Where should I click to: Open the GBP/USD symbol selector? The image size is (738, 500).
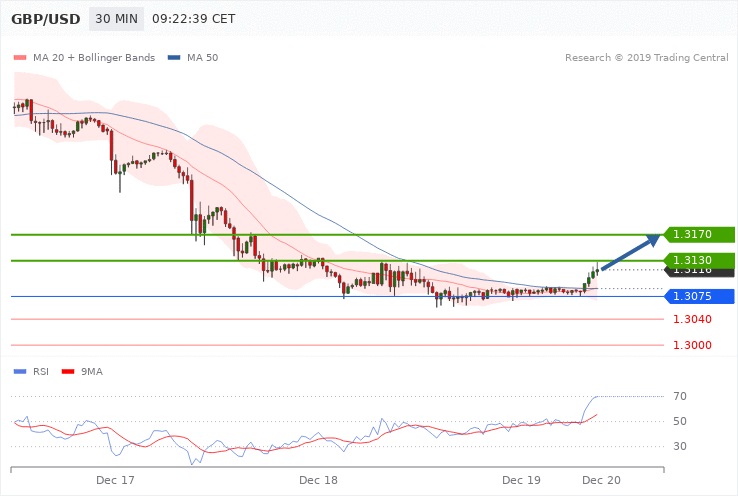click(45, 19)
